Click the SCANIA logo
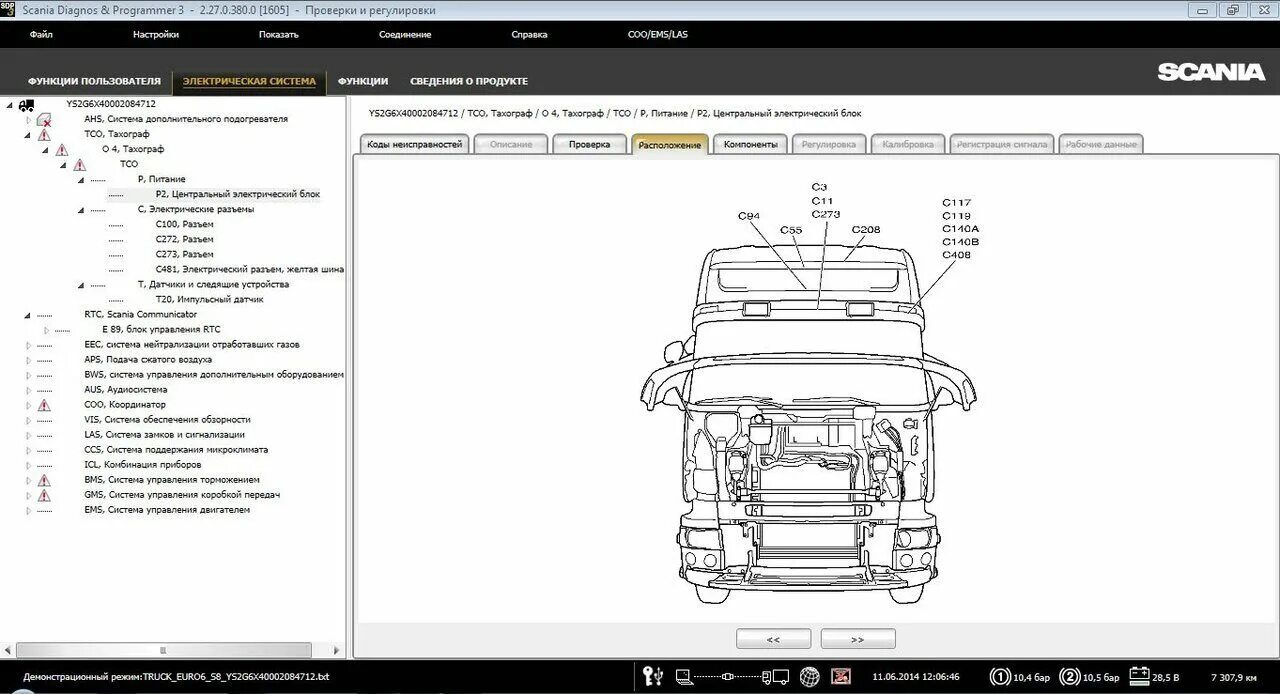Screen dimensions: 1280x694 [x=1211, y=72]
